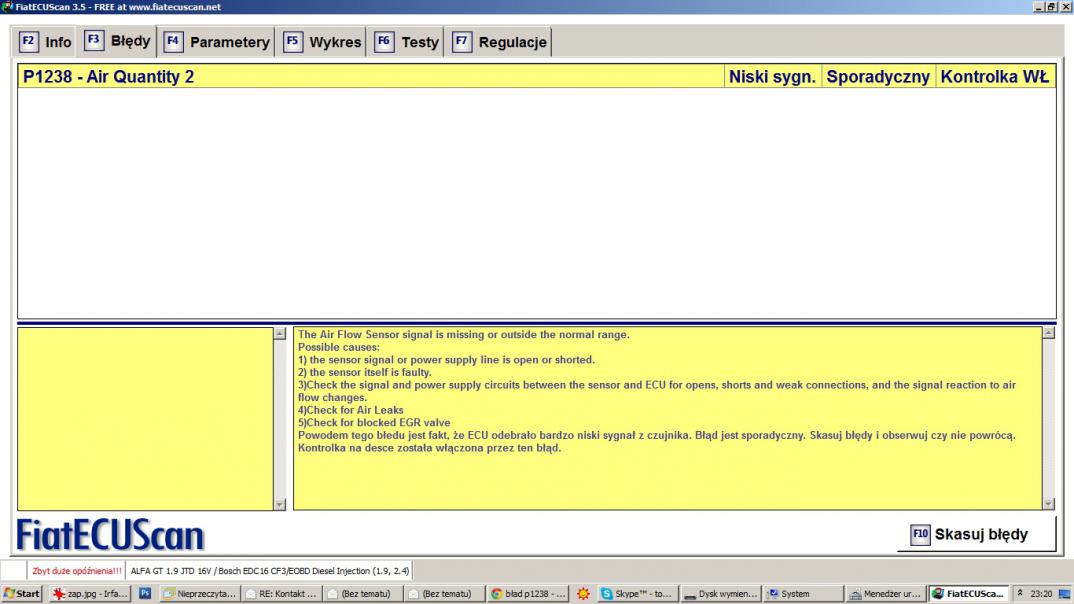Viewport: 1074px width, 604px height.
Task: Click the red delay warning in status bar
Action: coord(77,570)
